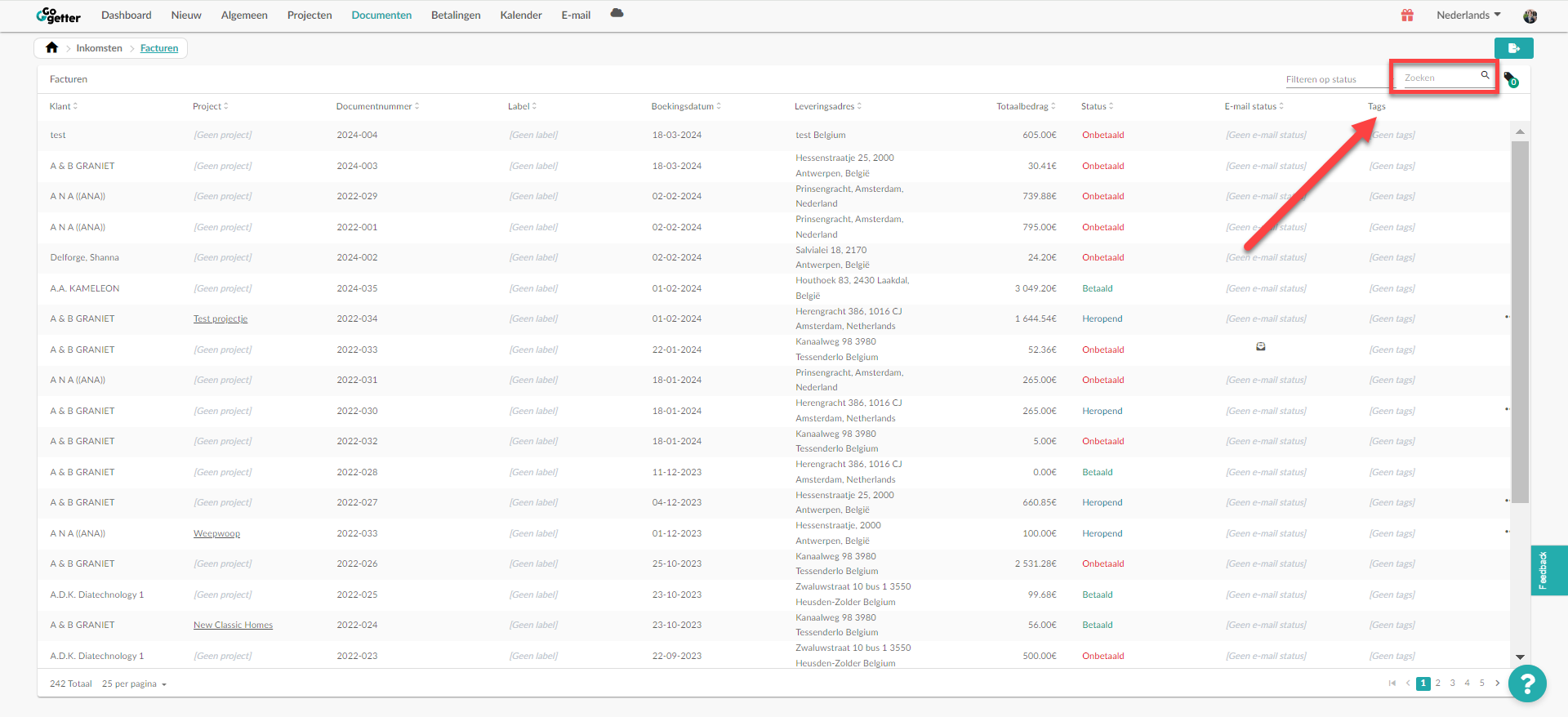Open the Nieuw menu

(x=186, y=16)
